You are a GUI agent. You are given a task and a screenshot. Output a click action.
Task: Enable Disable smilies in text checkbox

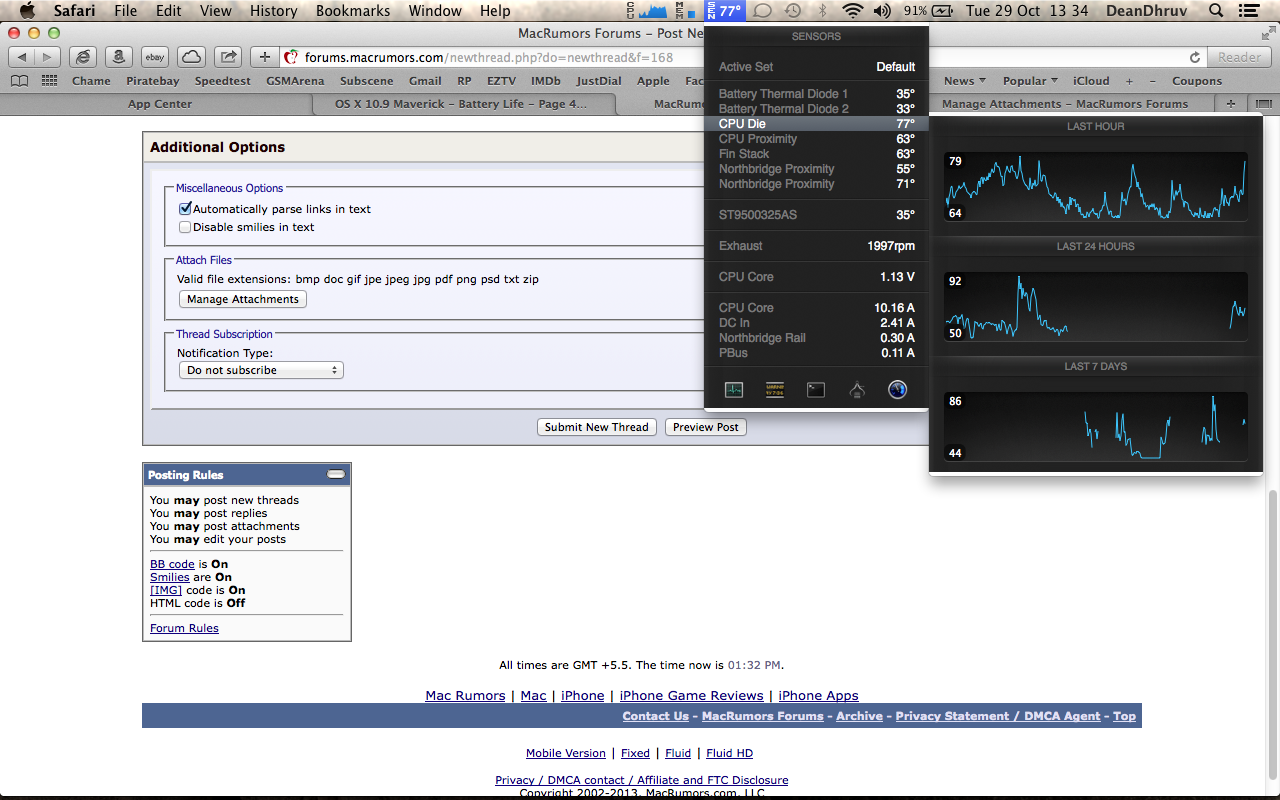tap(185, 227)
